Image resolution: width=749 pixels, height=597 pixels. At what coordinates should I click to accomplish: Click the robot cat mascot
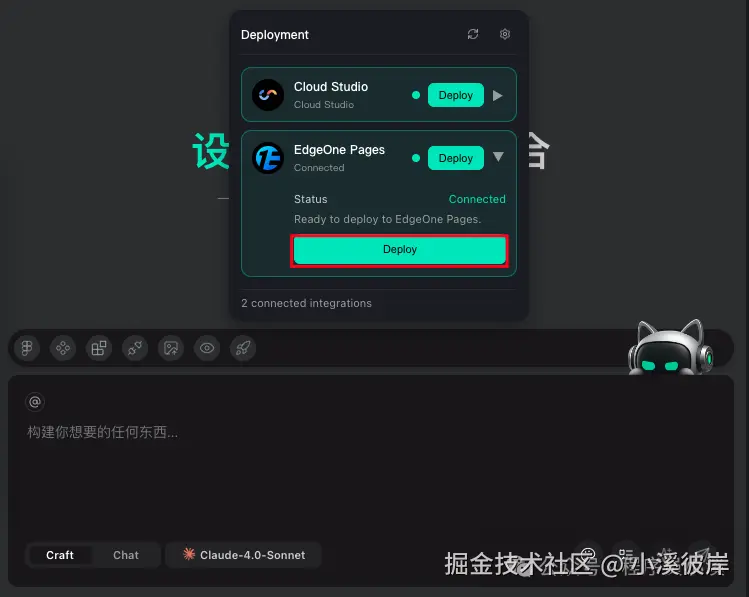[670, 348]
